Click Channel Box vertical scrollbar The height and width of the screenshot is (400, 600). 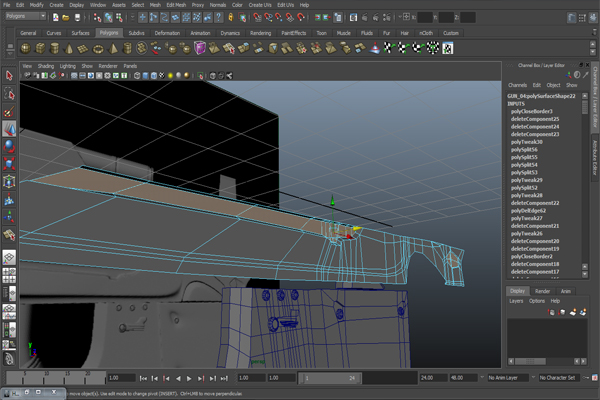585,185
